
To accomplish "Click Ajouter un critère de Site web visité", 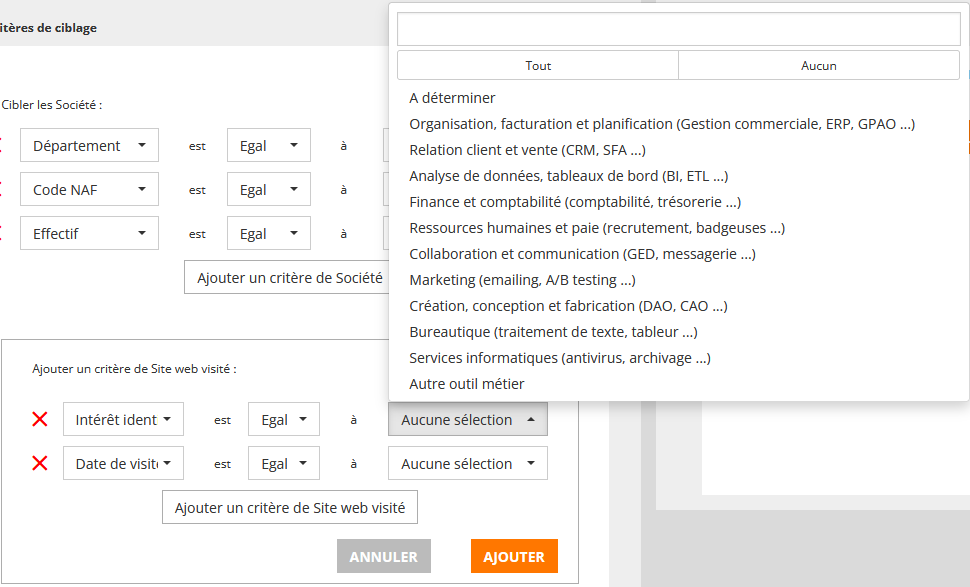I will [290, 508].
